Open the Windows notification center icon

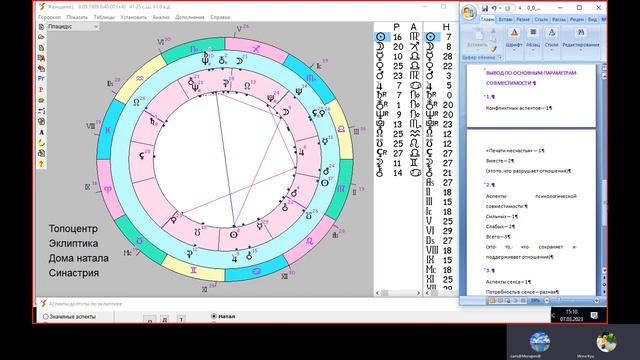click(x=594, y=315)
